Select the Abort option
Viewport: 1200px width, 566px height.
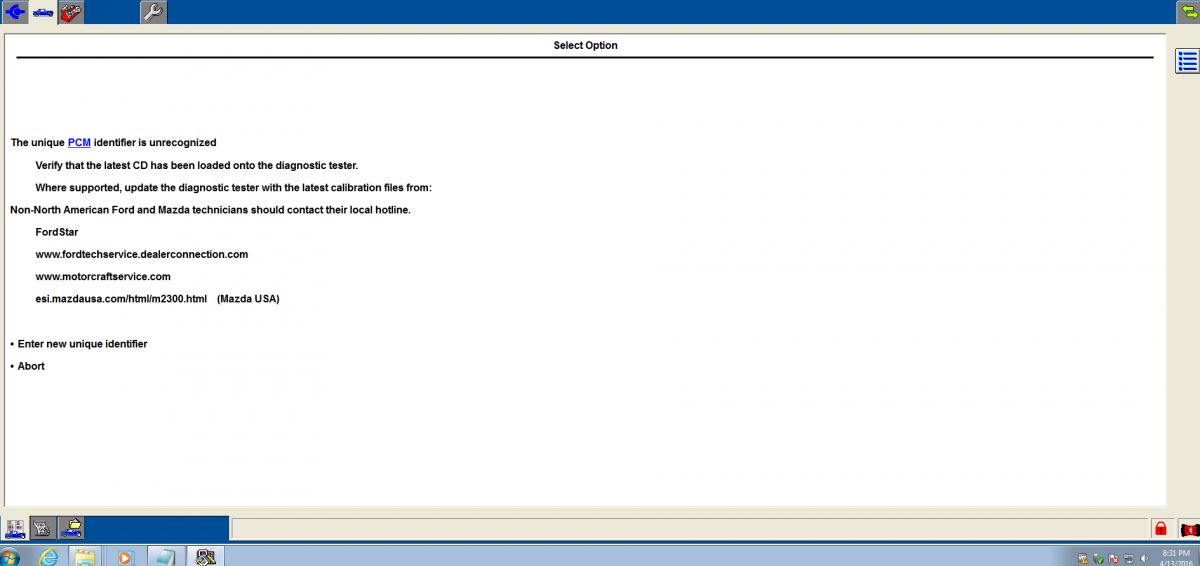click(31, 366)
